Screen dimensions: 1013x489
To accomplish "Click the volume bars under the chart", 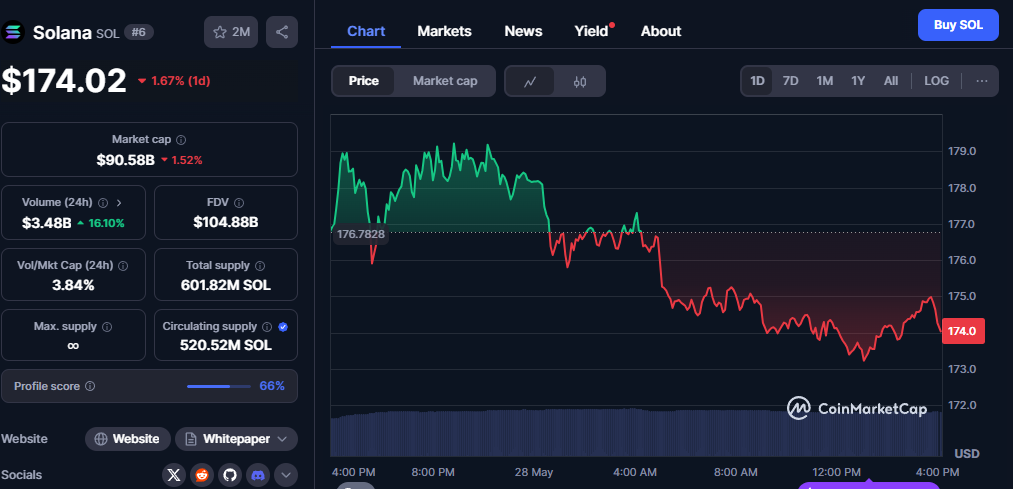I will click(636, 432).
